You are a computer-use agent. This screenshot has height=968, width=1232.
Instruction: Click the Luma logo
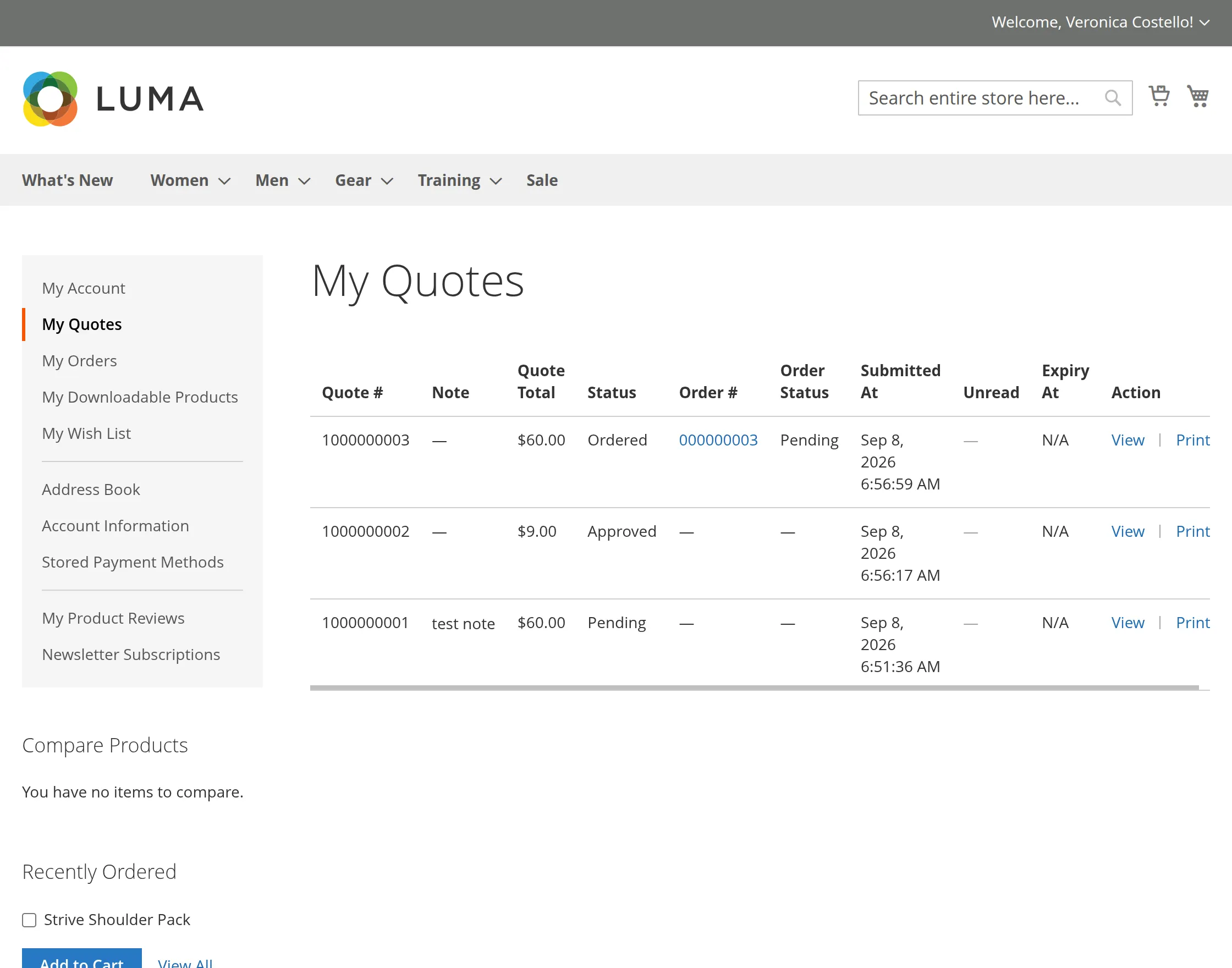click(x=113, y=98)
